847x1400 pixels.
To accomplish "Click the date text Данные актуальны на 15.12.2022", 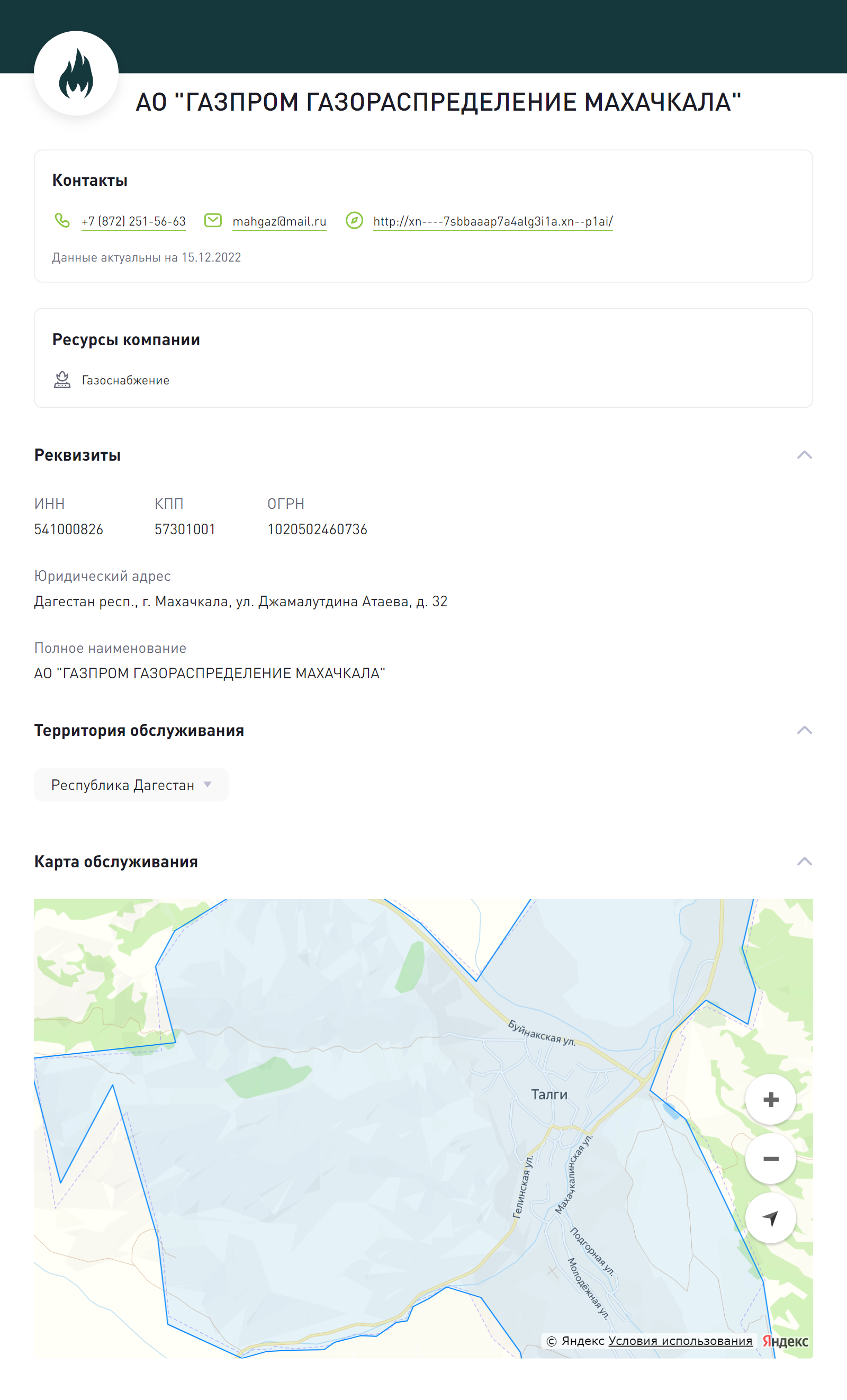I will [x=147, y=257].
